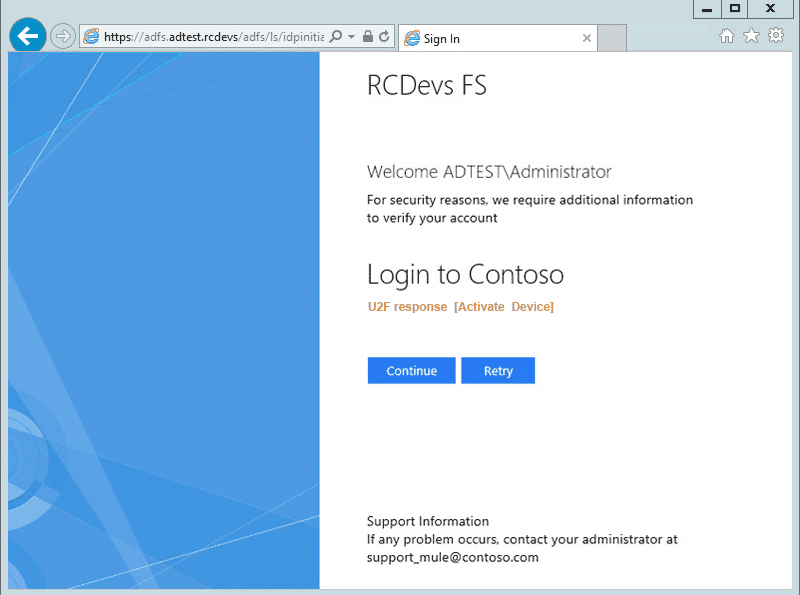
Task: Open the Favorites star panel
Action: point(751,35)
